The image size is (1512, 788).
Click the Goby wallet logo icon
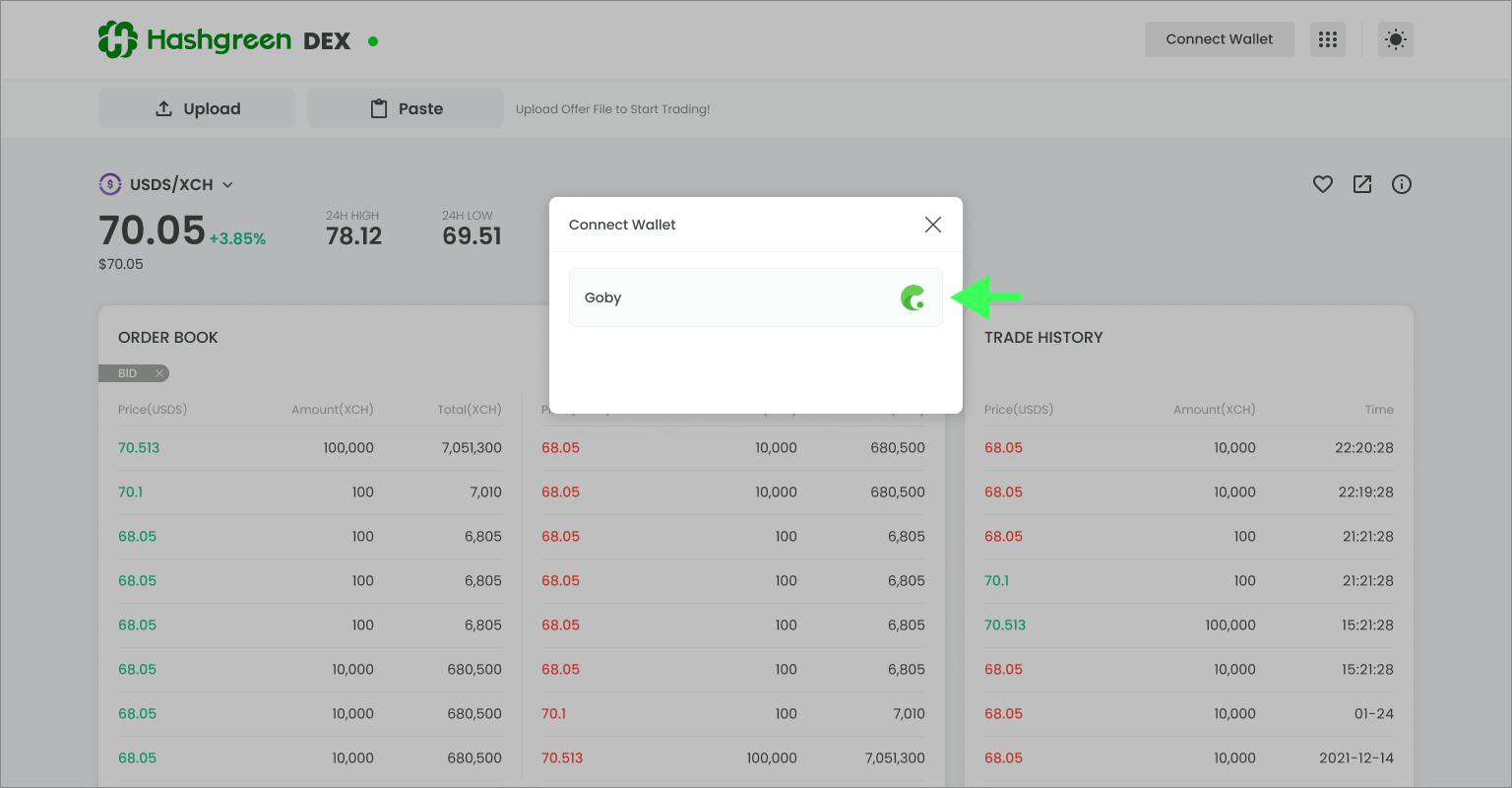tap(913, 297)
